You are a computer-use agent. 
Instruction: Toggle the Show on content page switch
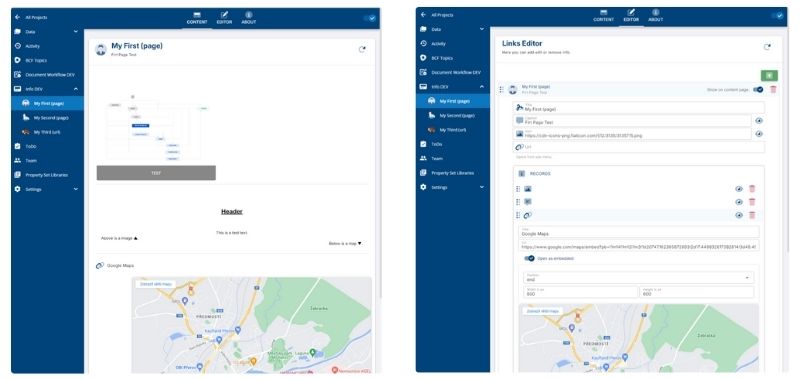758,90
